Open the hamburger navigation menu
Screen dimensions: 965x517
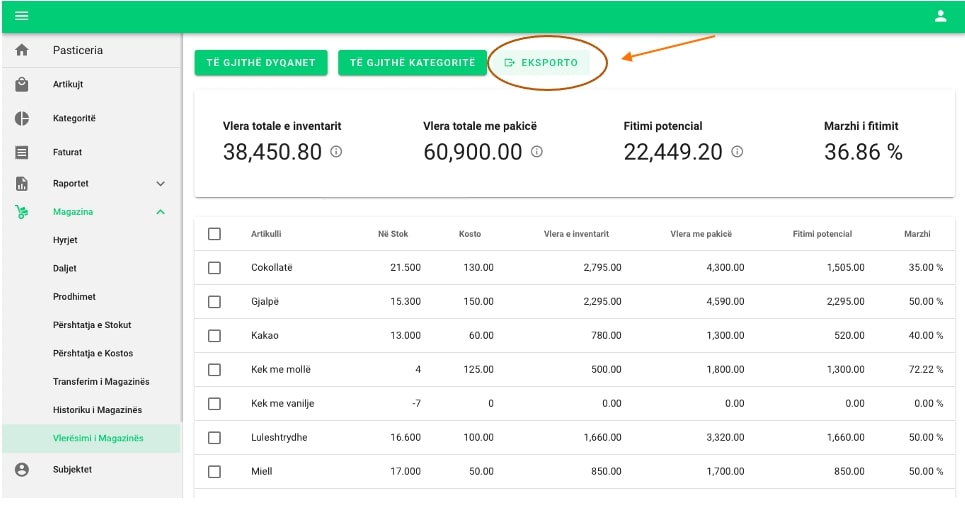click(21, 16)
